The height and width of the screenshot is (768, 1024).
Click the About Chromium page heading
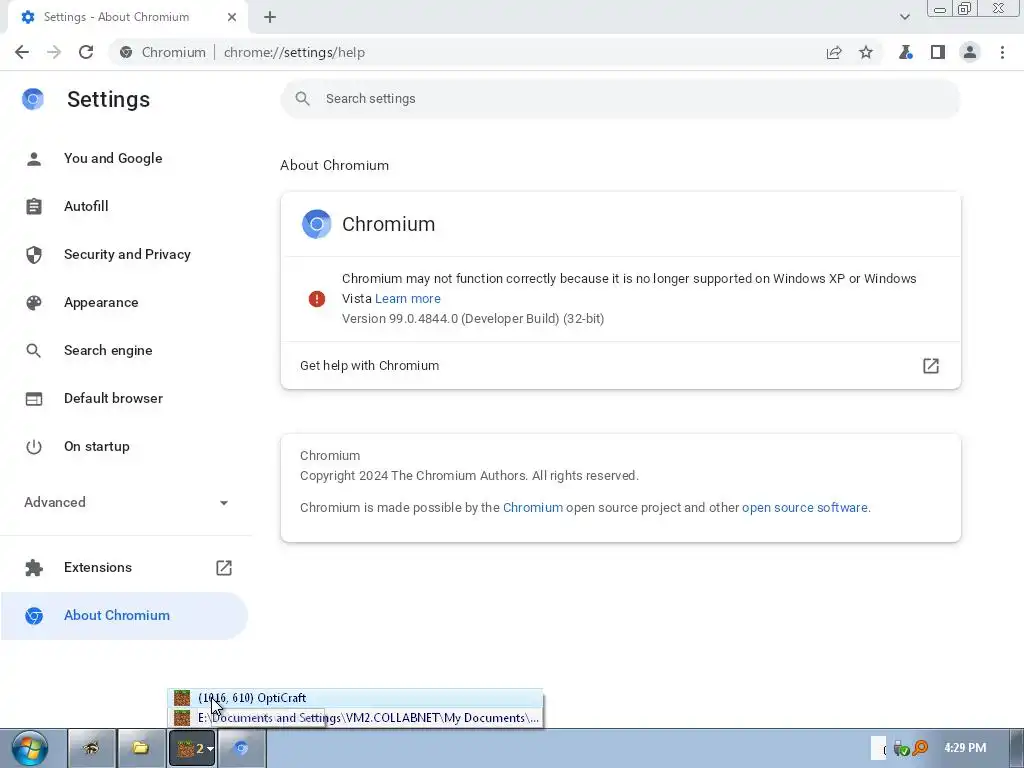(334, 165)
